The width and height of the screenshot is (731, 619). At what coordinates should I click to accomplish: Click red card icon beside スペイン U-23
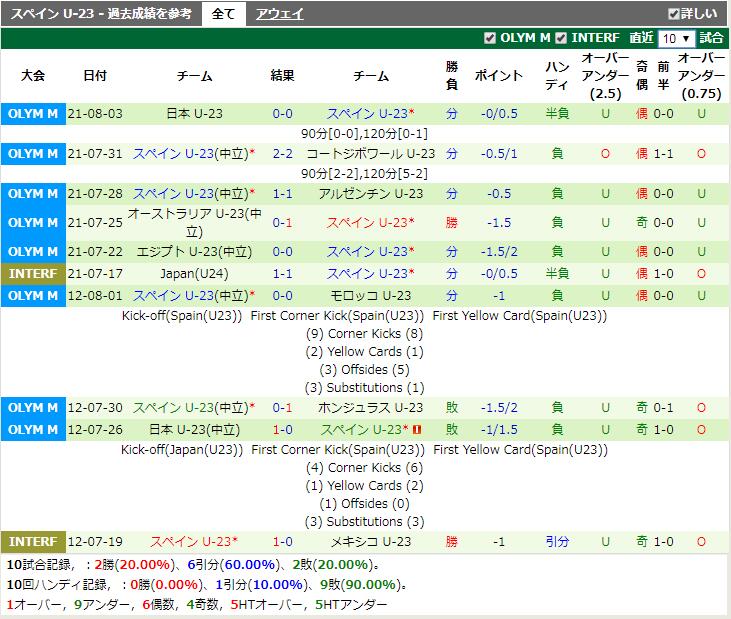[x=417, y=430]
